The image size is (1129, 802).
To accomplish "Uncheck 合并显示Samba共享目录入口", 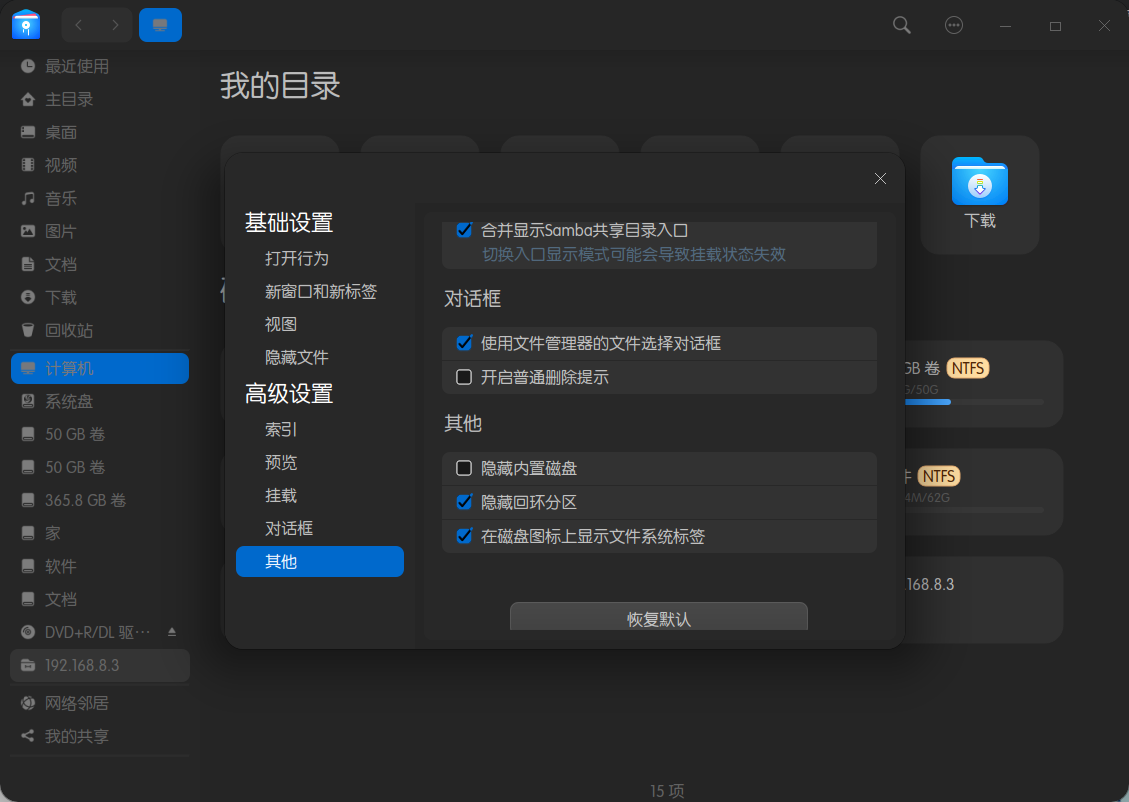I will click(x=464, y=230).
